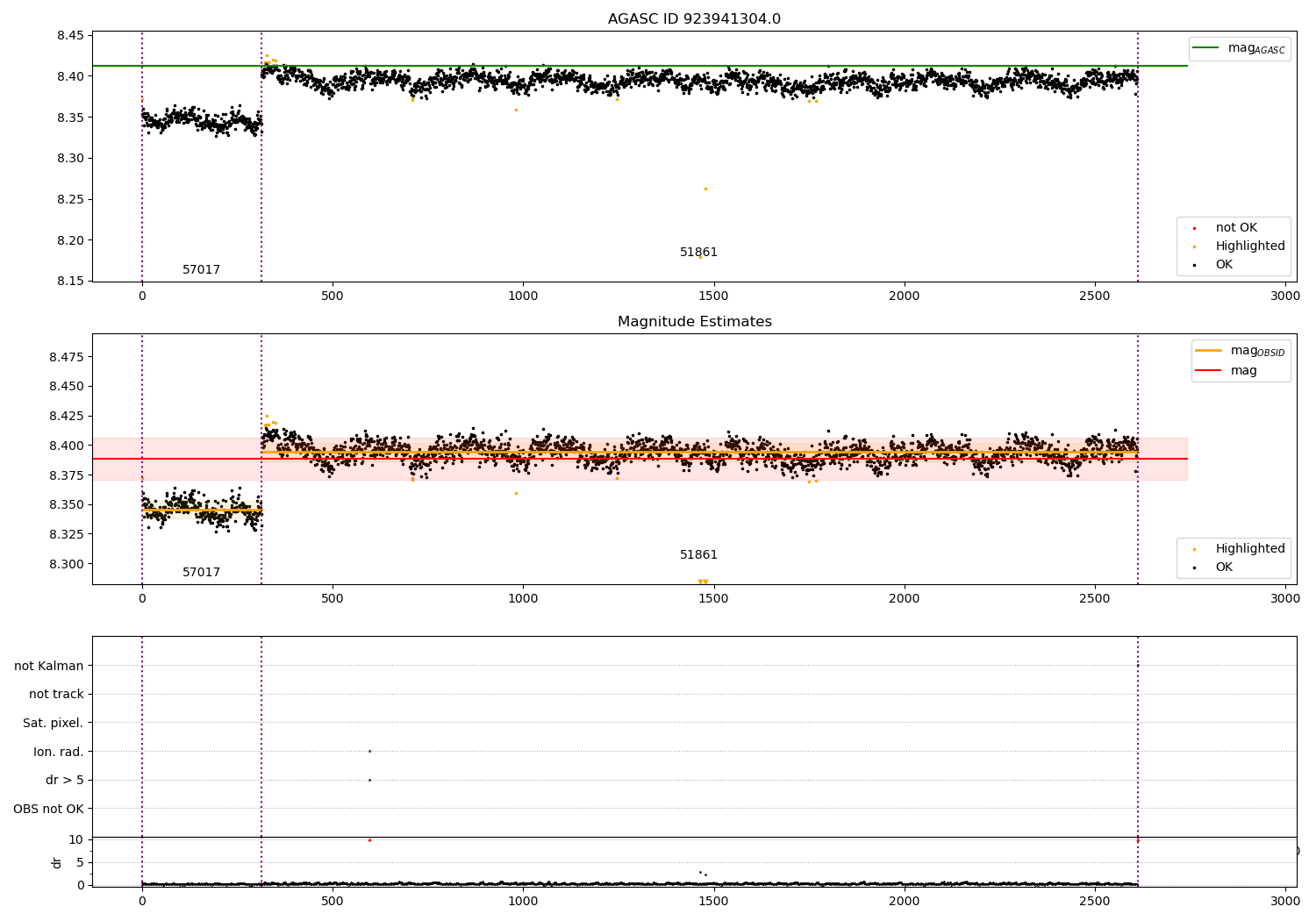This screenshot has width=1316, height=921.
Task: Click the data point on the 'dr > 5' row
Action: [x=369, y=780]
